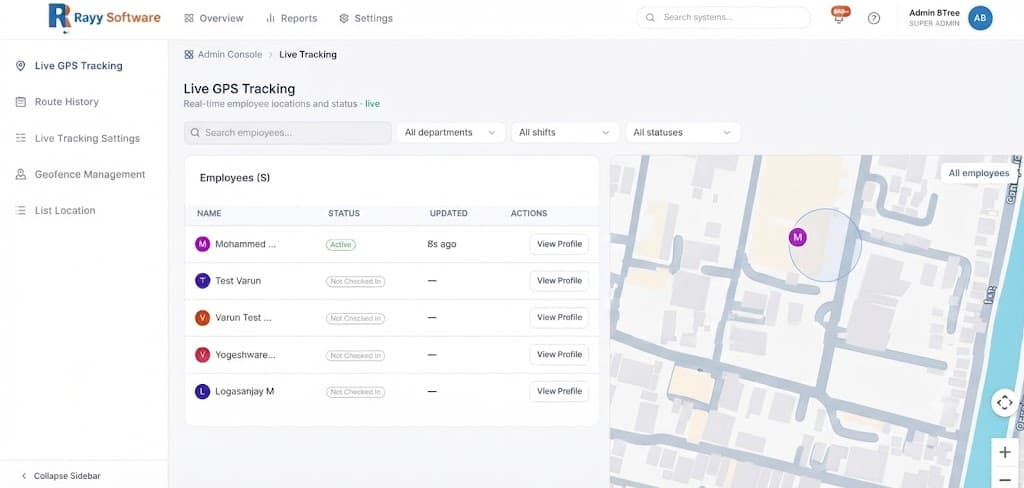
Task: Click the green live status indicator
Action: (x=372, y=104)
